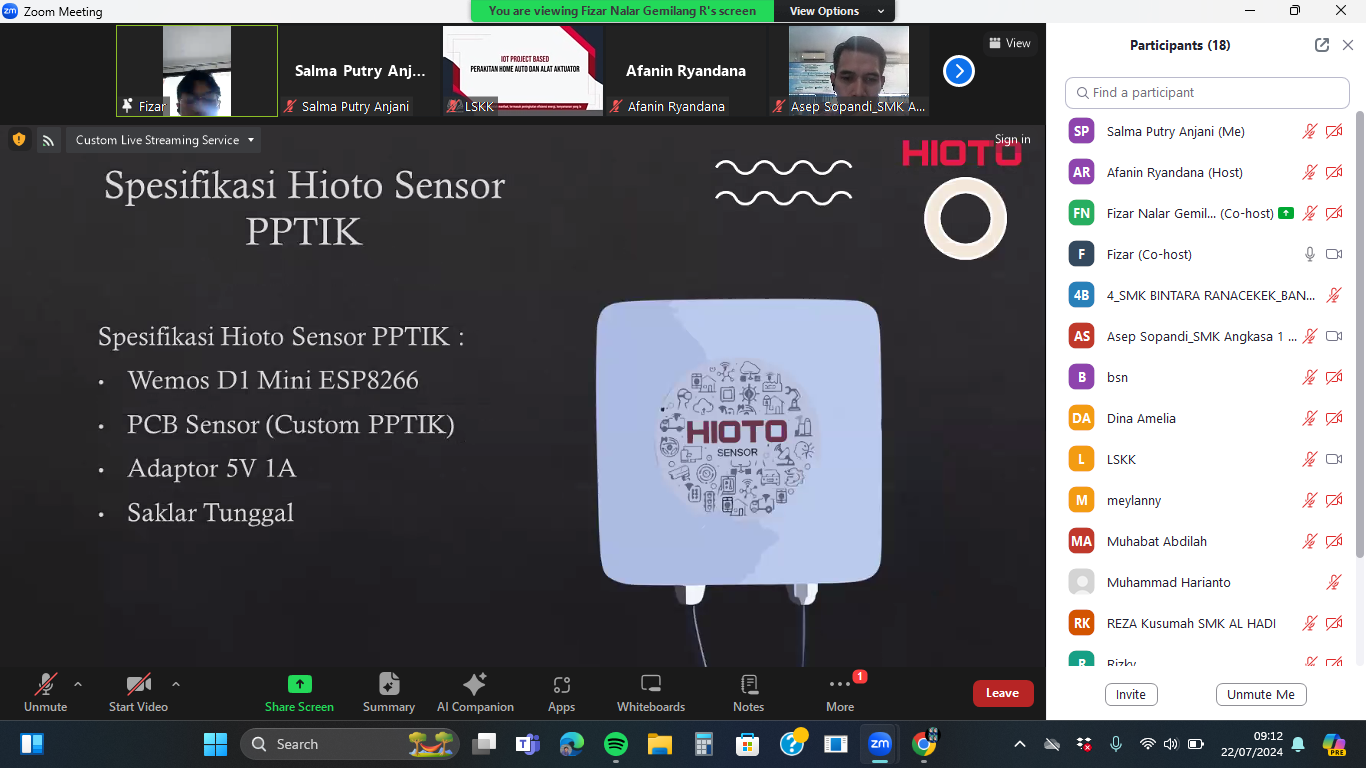1366x768 pixels.
Task: Click the notification bell in system tray
Action: [x=1298, y=745]
